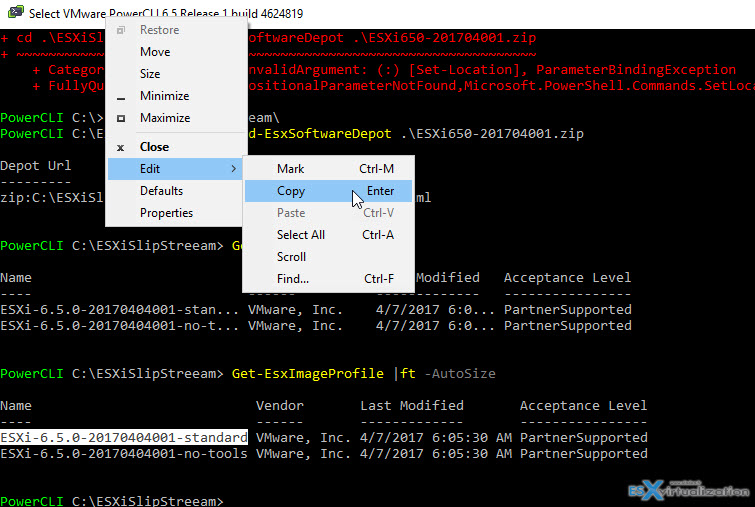Click the Restore icon in the system menu

click(121, 30)
